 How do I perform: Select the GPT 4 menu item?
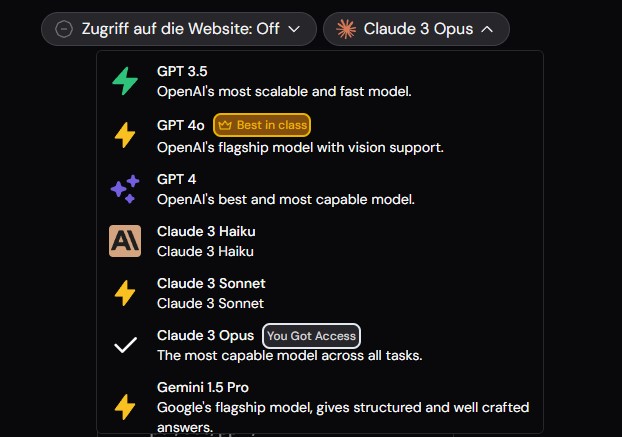click(x=320, y=189)
